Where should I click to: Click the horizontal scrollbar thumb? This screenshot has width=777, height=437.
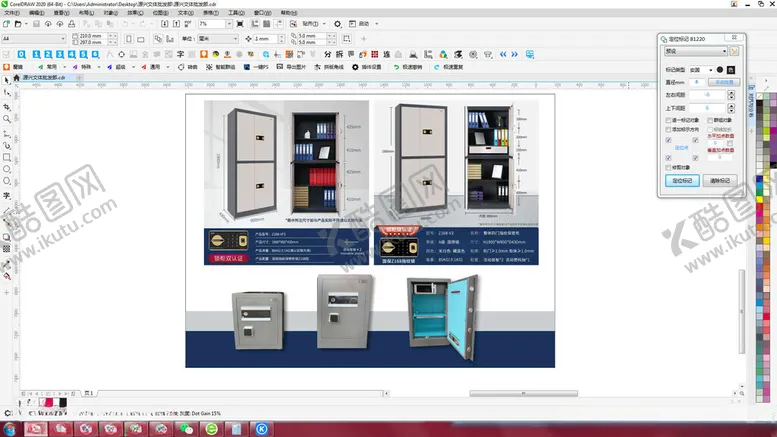pos(523,393)
